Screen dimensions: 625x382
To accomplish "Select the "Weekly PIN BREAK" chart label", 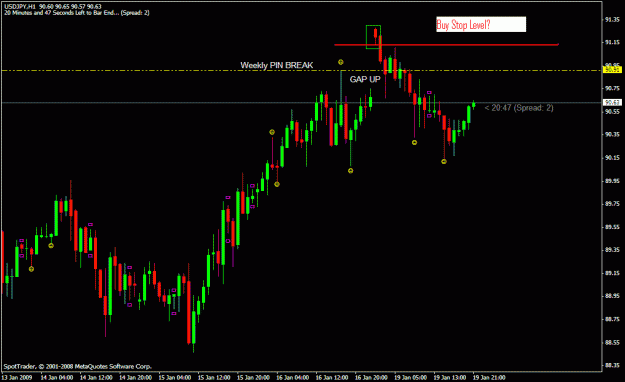I will [277, 65].
